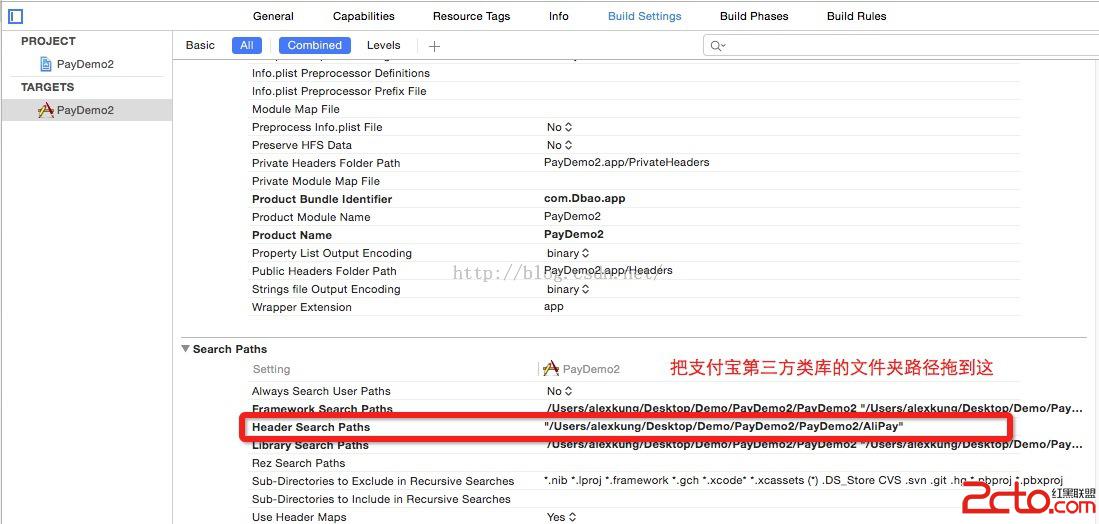This screenshot has width=1099, height=524.
Task: Select Sub-Directories to Include setting
Action: point(381,499)
